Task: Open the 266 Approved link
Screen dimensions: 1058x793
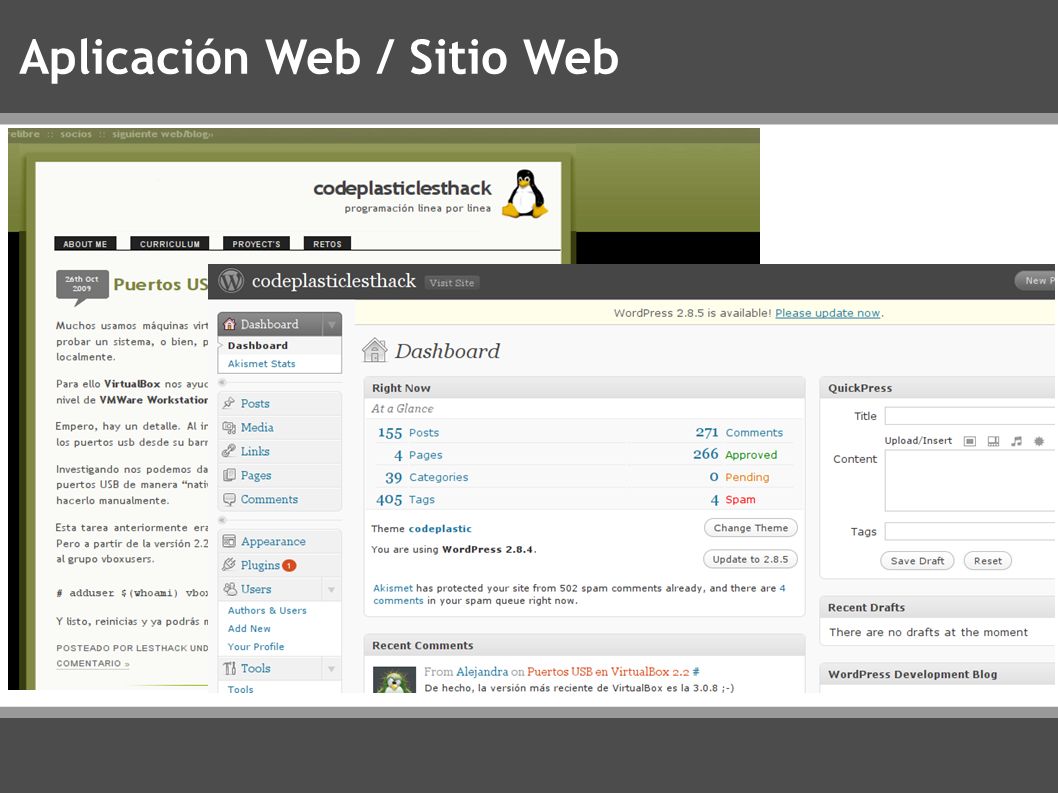Action: click(x=735, y=455)
